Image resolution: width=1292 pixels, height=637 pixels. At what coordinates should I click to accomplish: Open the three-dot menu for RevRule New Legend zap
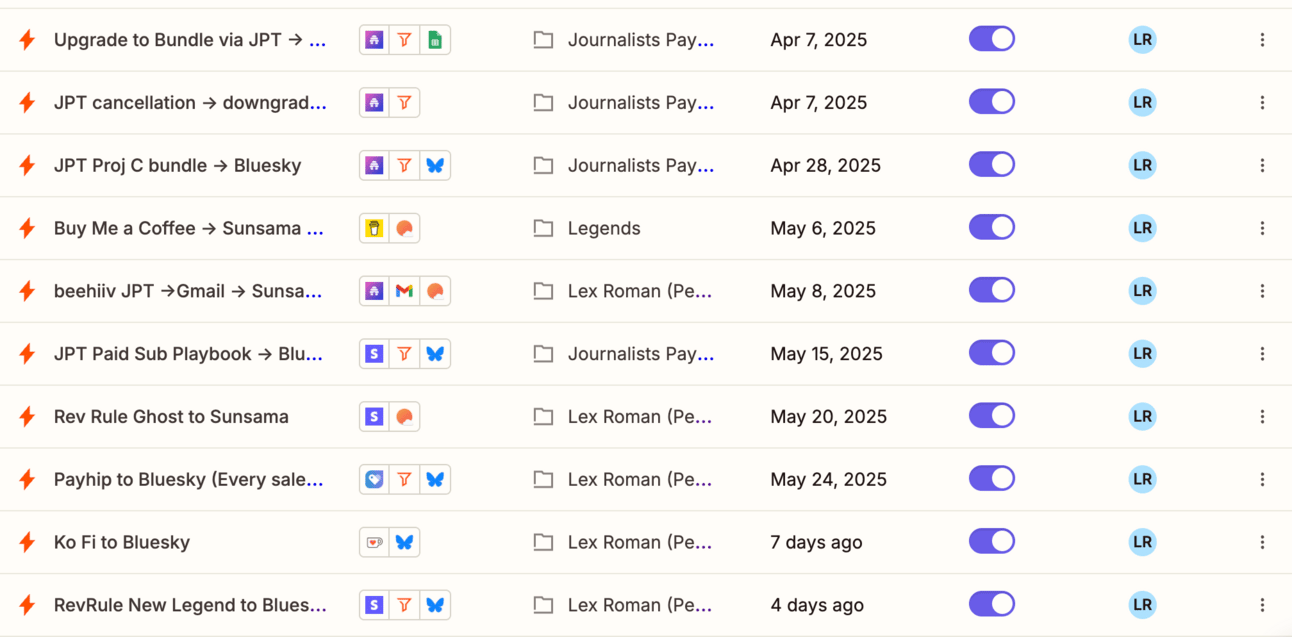(1262, 605)
